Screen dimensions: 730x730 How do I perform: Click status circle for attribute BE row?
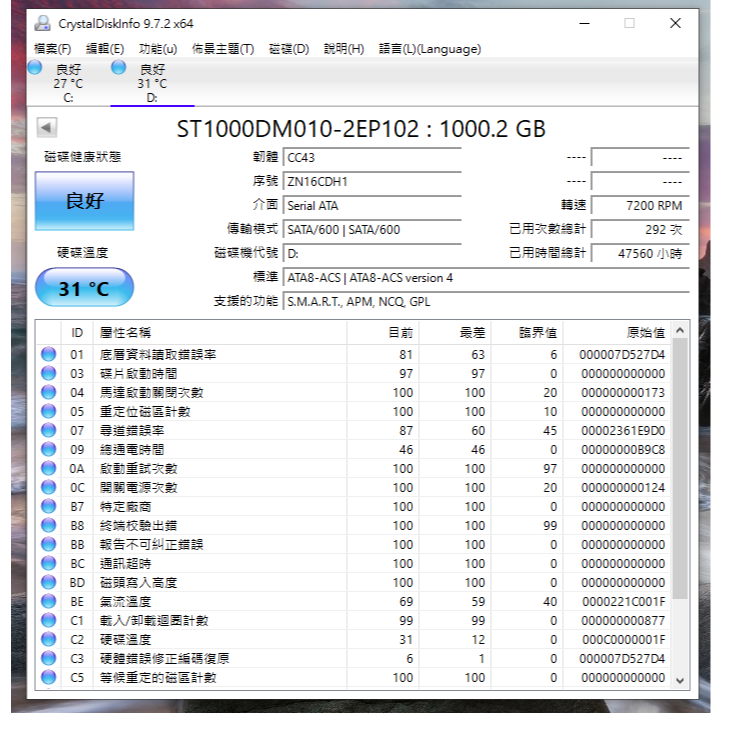coord(48,602)
